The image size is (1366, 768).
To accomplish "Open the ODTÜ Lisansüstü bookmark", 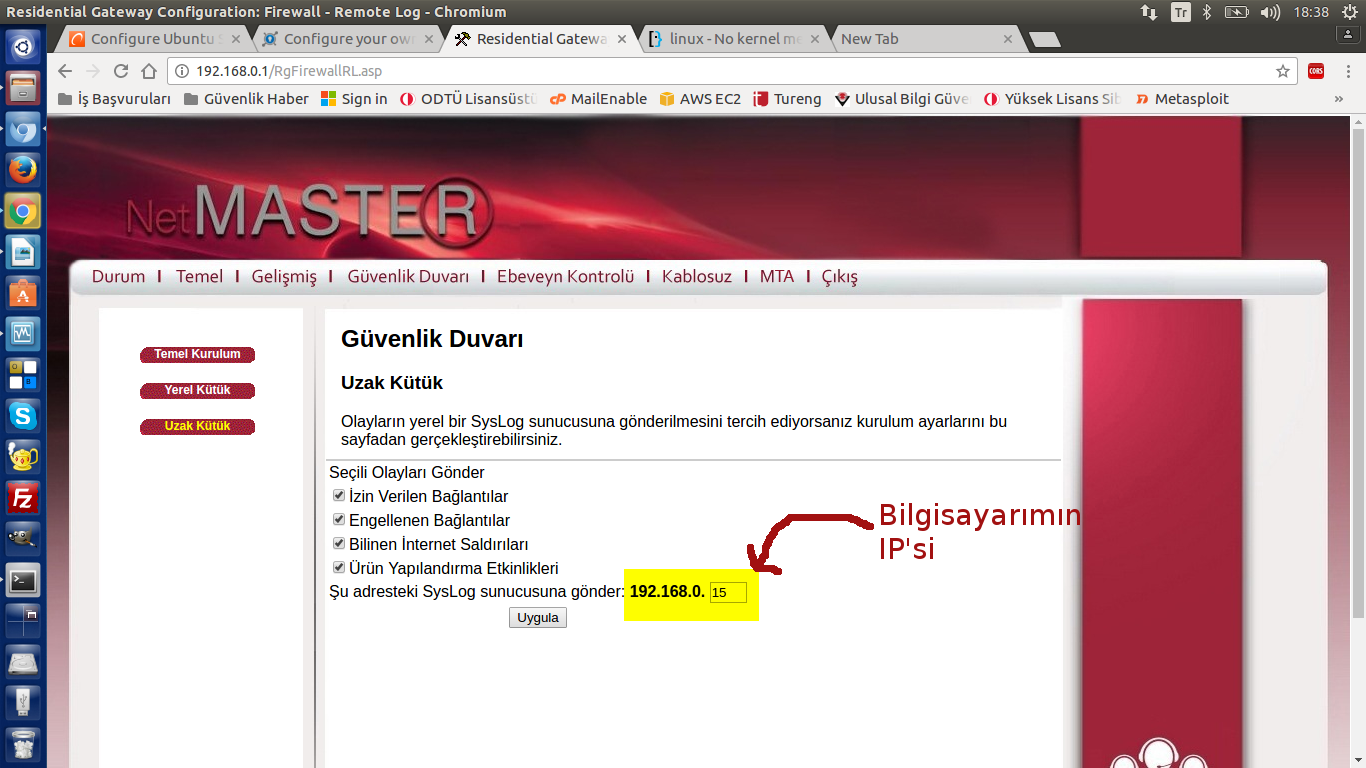I will (469, 99).
